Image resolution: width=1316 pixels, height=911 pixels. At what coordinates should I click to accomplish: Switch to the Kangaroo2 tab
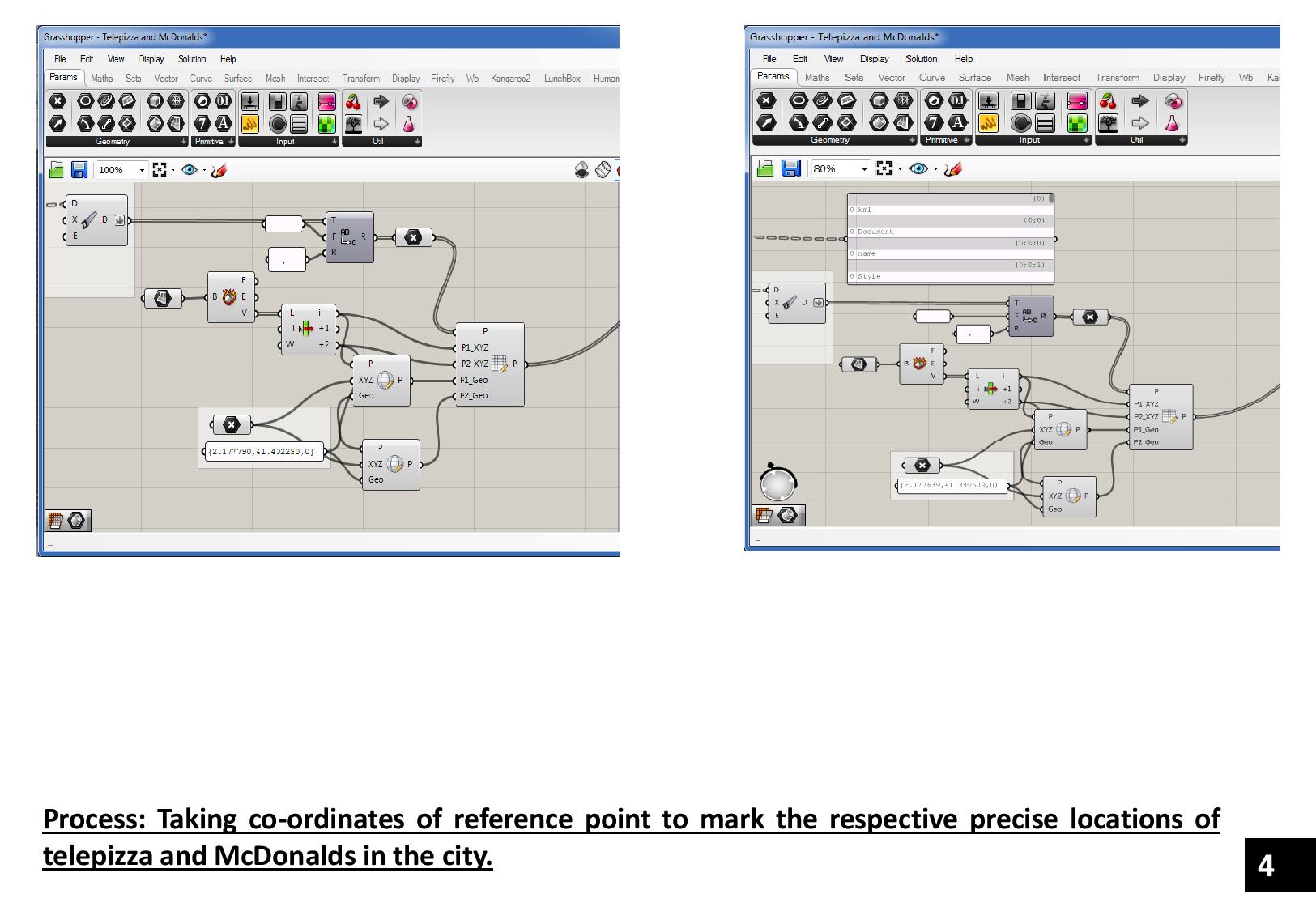(511, 79)
